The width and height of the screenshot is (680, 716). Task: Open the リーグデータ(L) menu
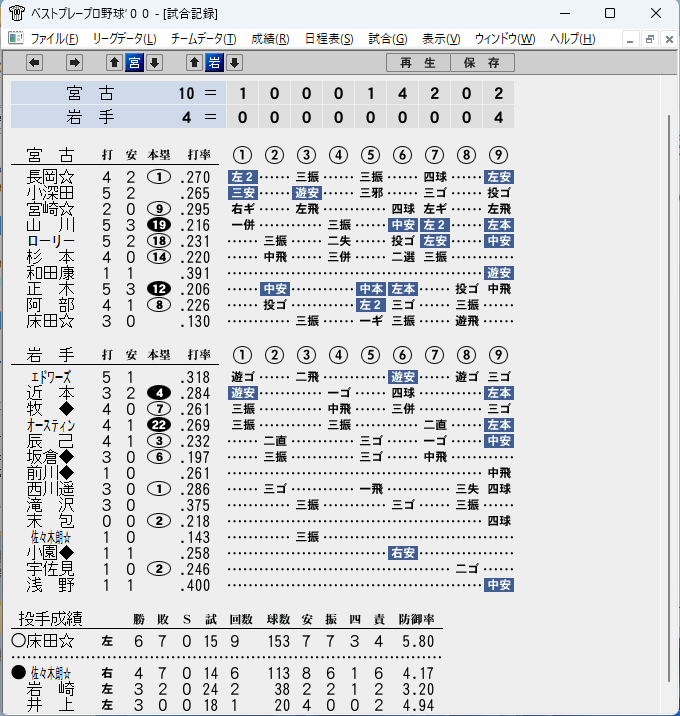point(124,39)
